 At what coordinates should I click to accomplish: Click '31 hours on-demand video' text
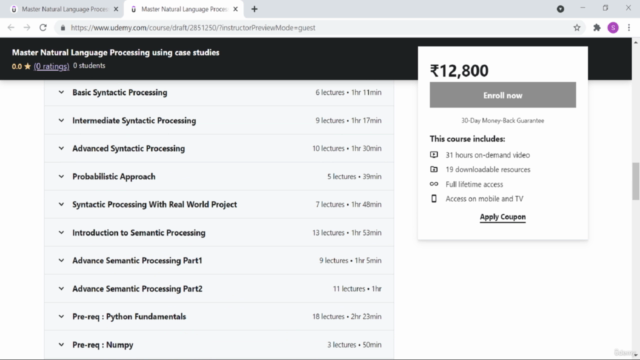click(488, 155)
